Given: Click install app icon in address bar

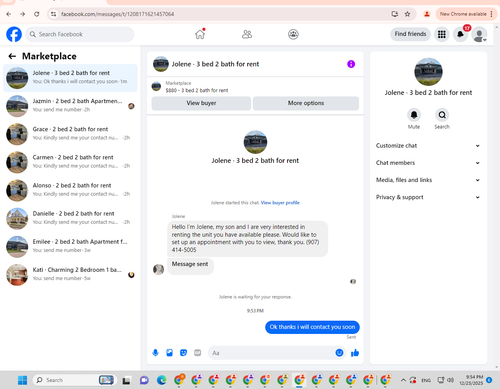Looking at the screenshot, I should (x=395, y=14).
